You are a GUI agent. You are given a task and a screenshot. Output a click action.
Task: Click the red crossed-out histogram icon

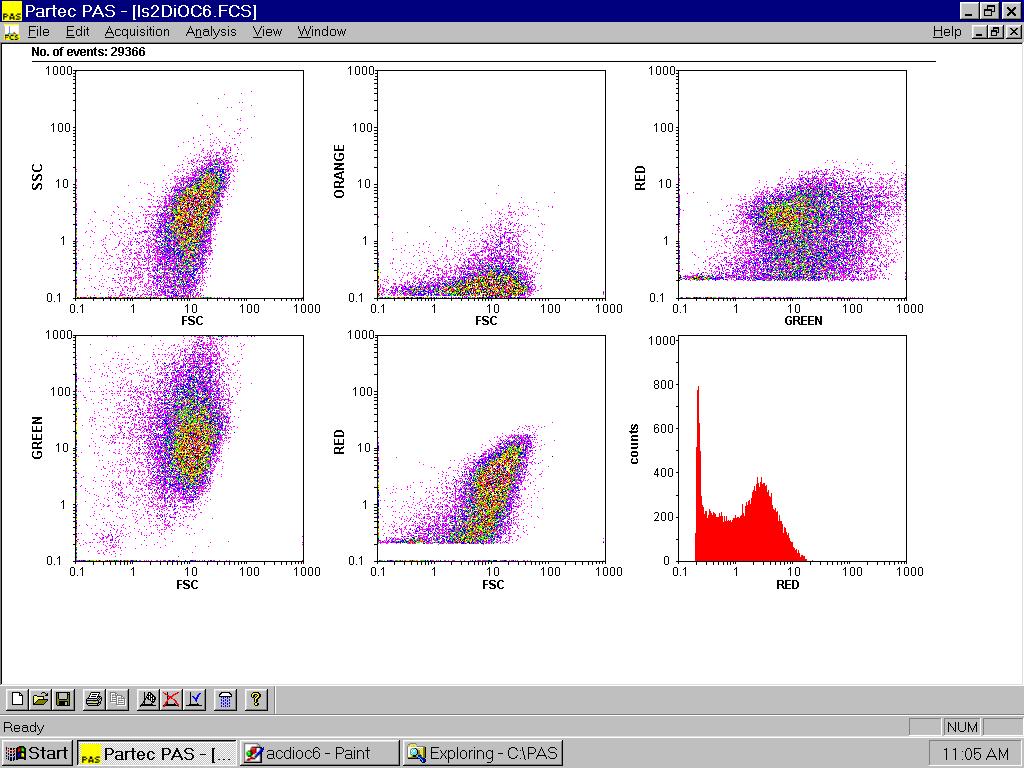point(171,700)
